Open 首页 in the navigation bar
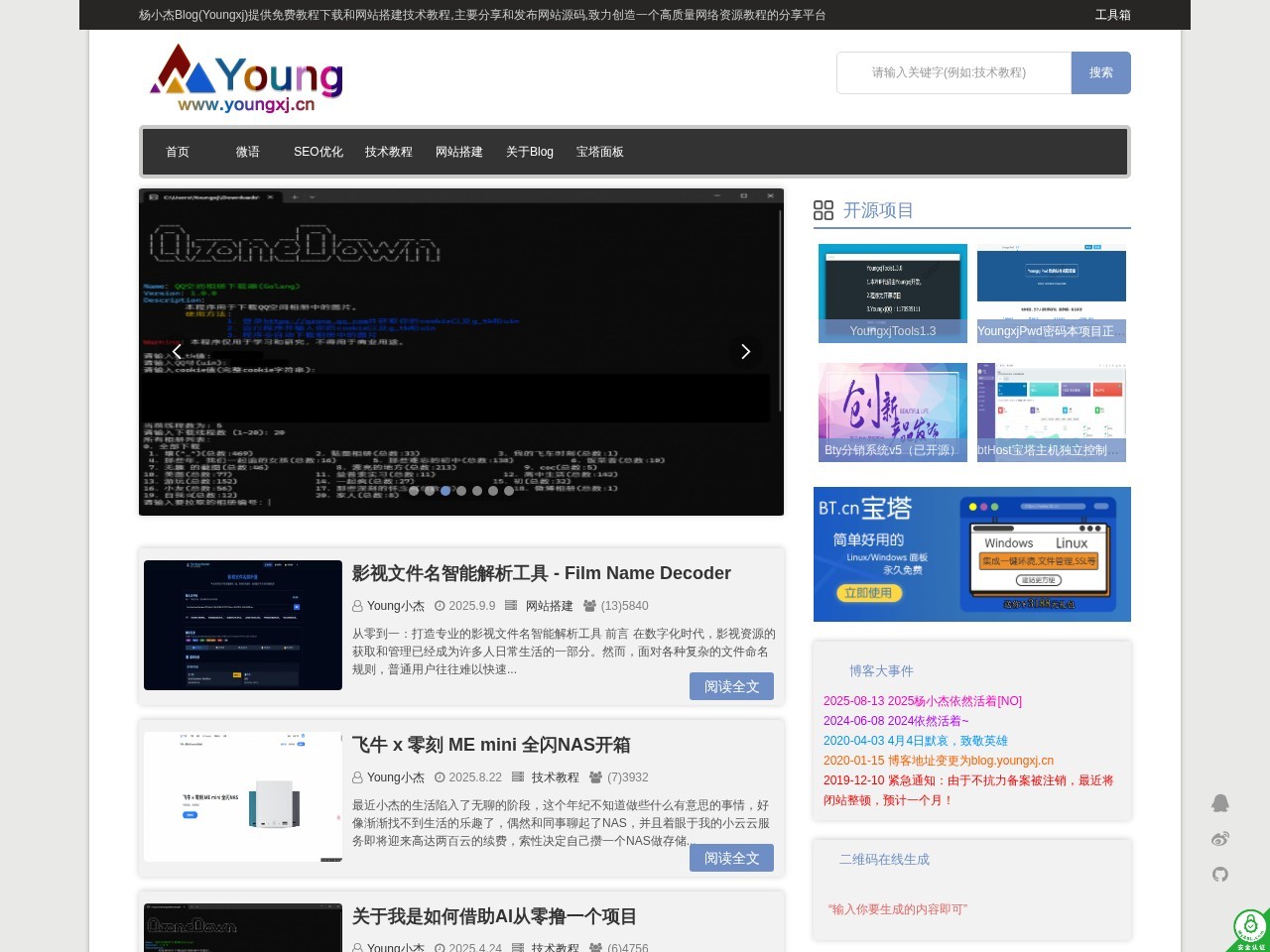 point(178,152)
